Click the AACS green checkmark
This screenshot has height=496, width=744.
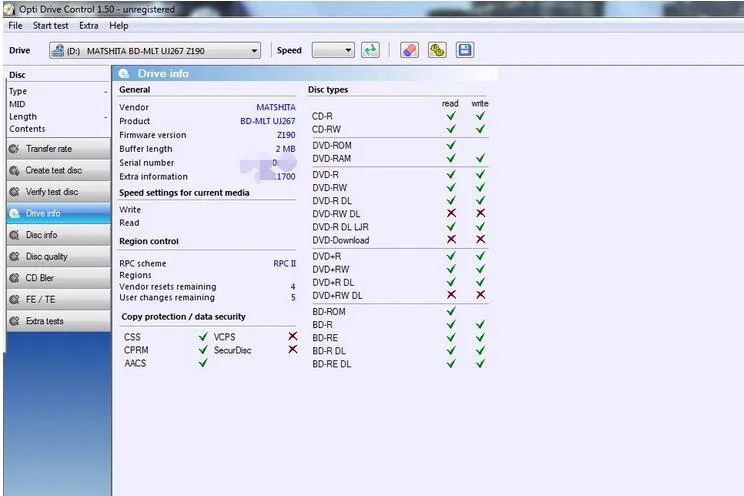point(203,363)
